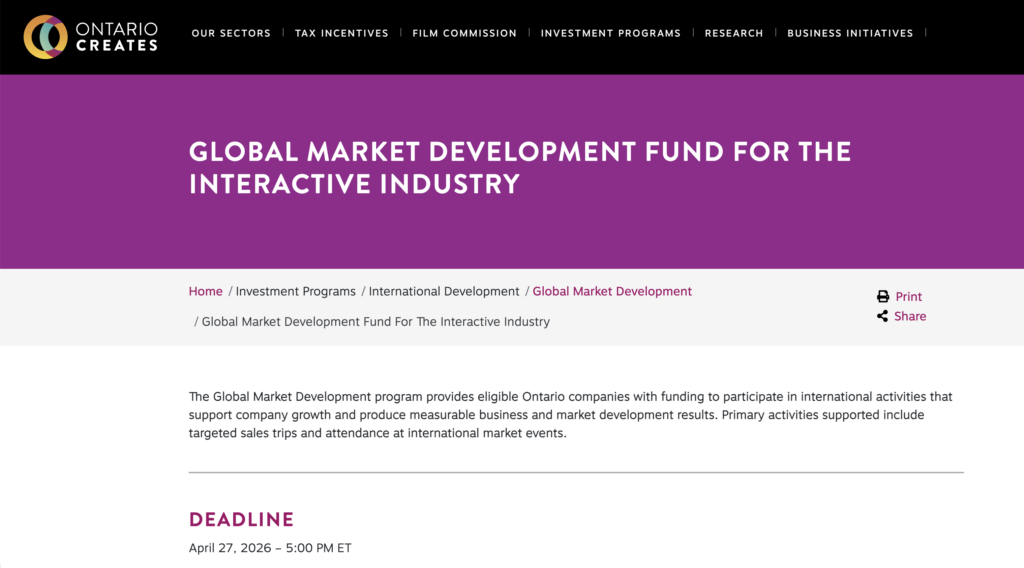Click the purple banner page title
This screenshot has width=1024, height=568.
[x=519, y=167]
